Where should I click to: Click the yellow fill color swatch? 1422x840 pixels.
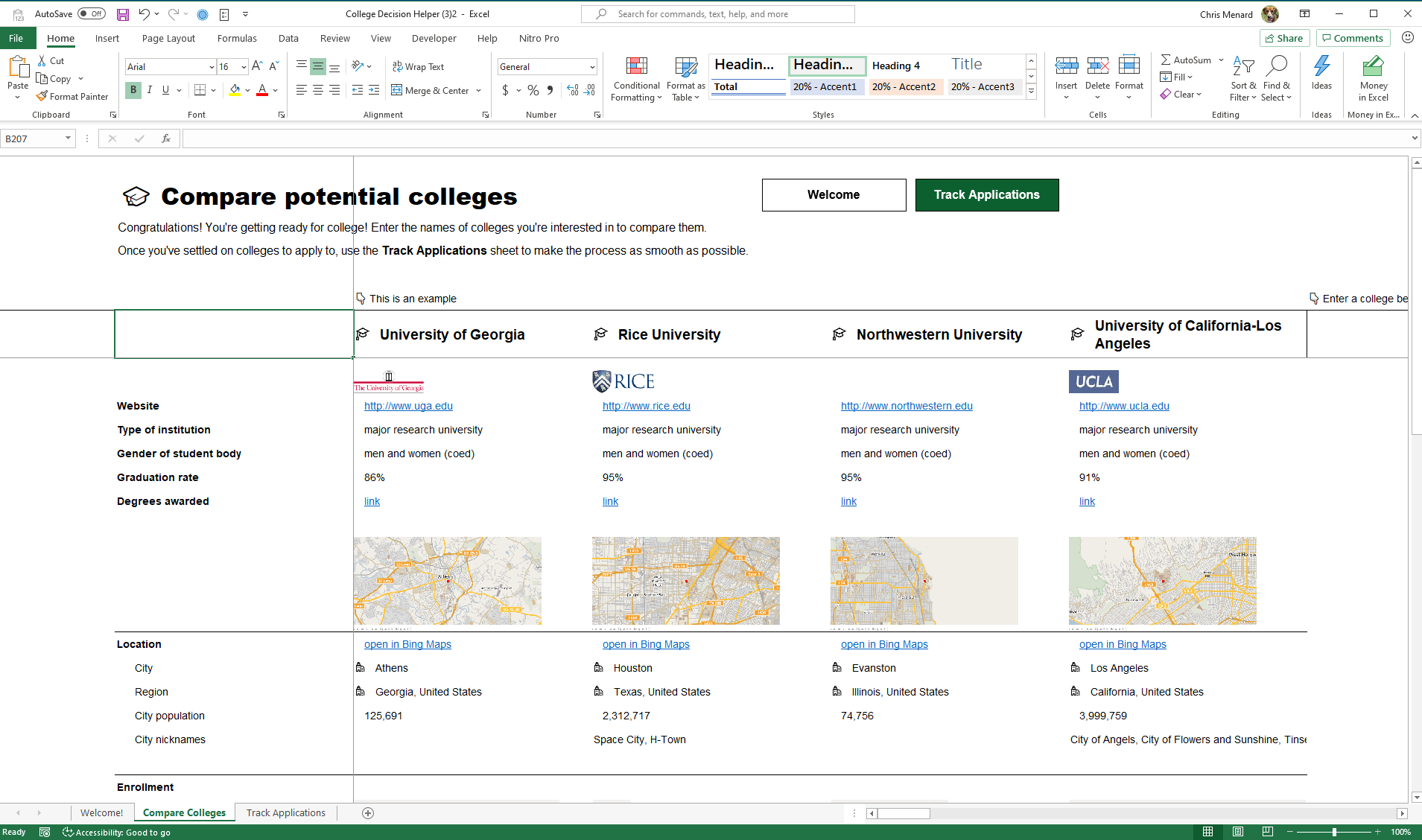[x=235, y=90]
